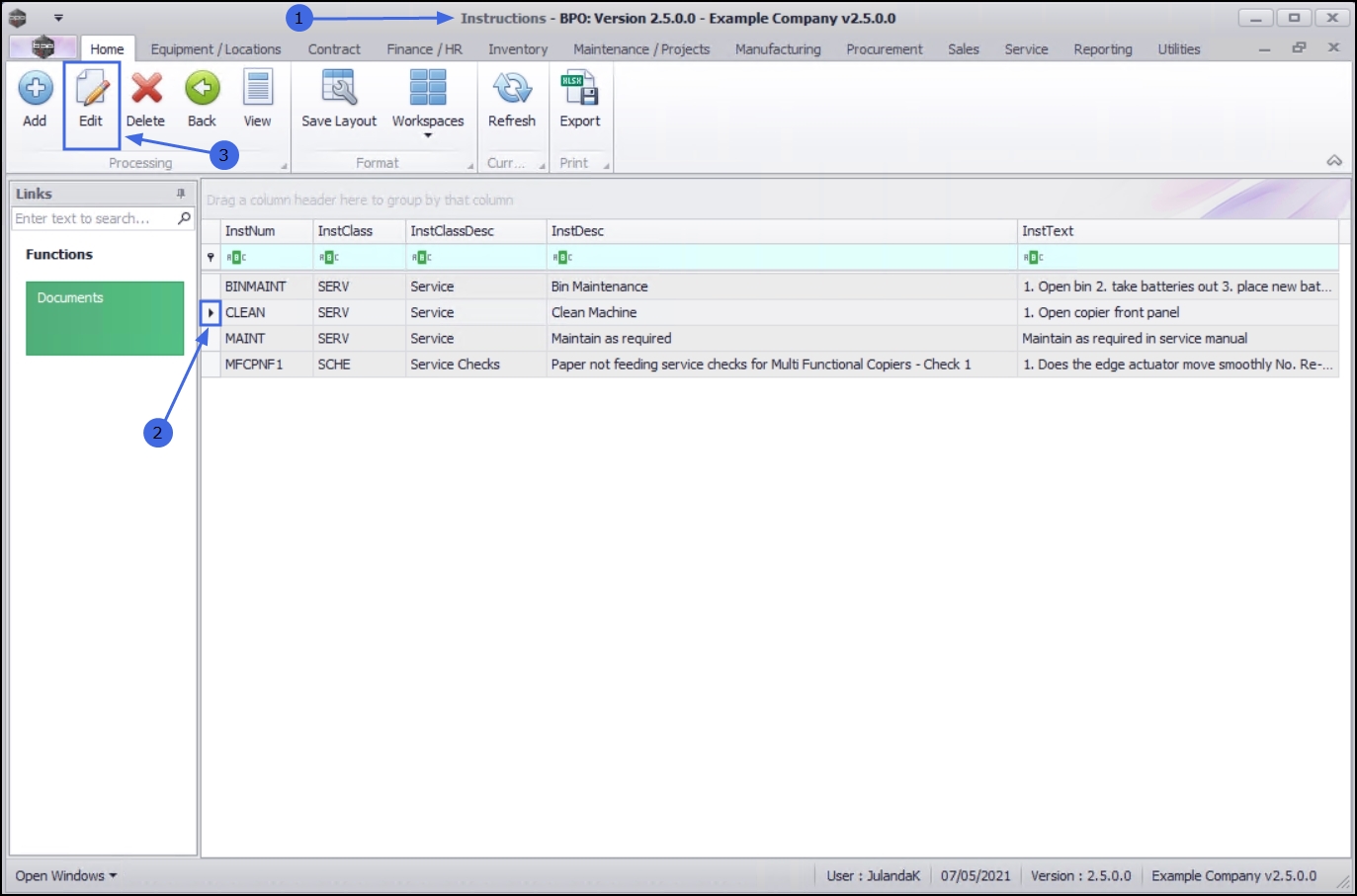Image resolution: width=1357 pixels, height=896 pixels.
Task: Click the application logo button
Action: [42, 47]
